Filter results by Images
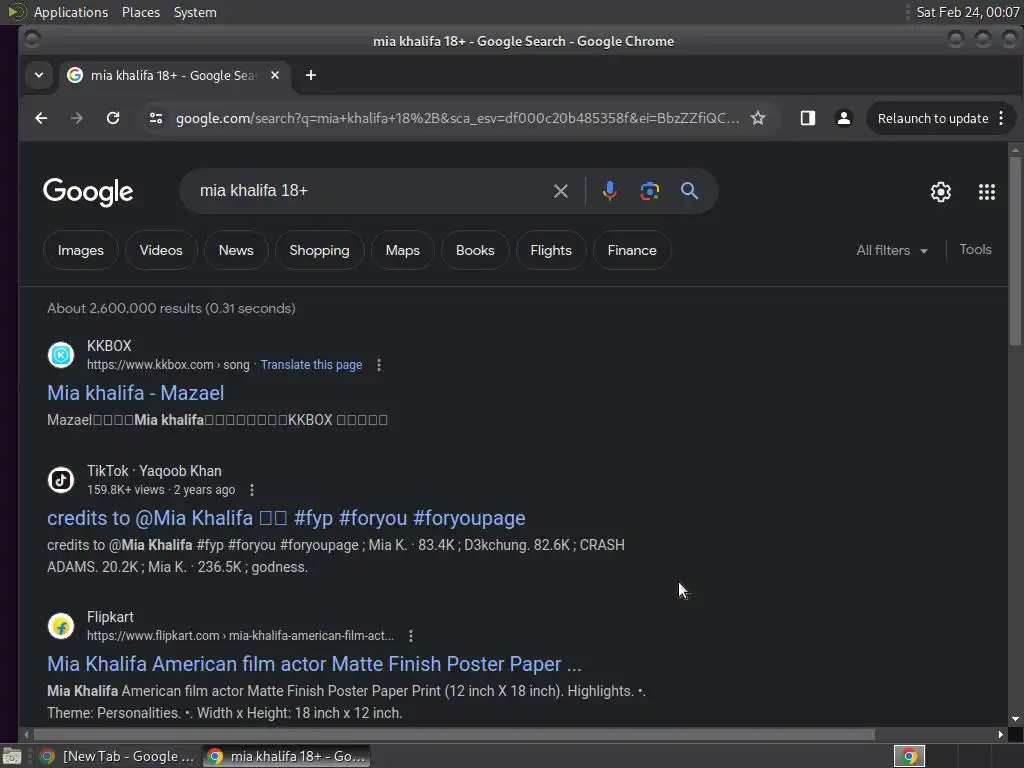 click(80, 250)
